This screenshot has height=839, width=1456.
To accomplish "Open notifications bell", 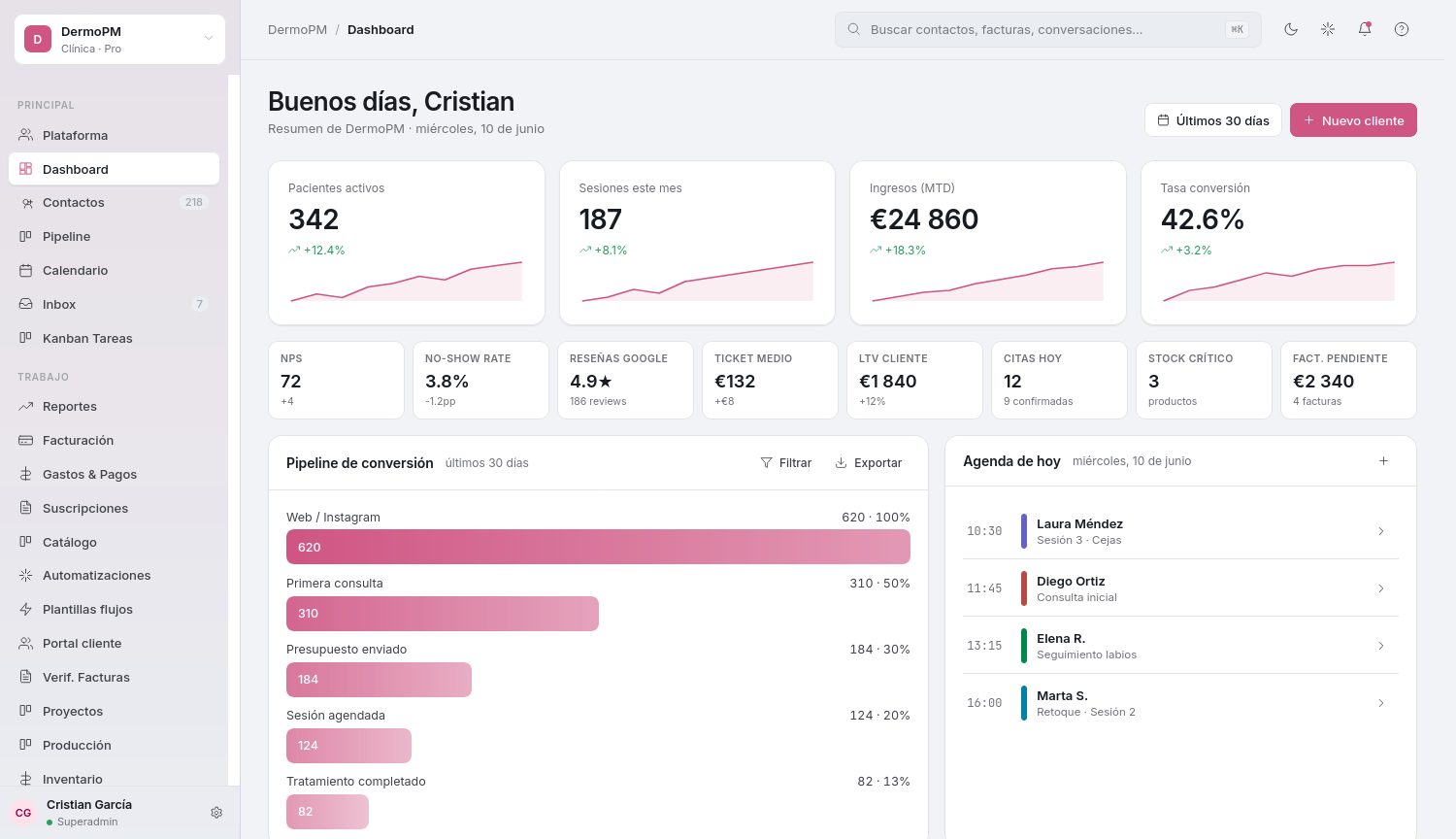I will coord(1365,29).
